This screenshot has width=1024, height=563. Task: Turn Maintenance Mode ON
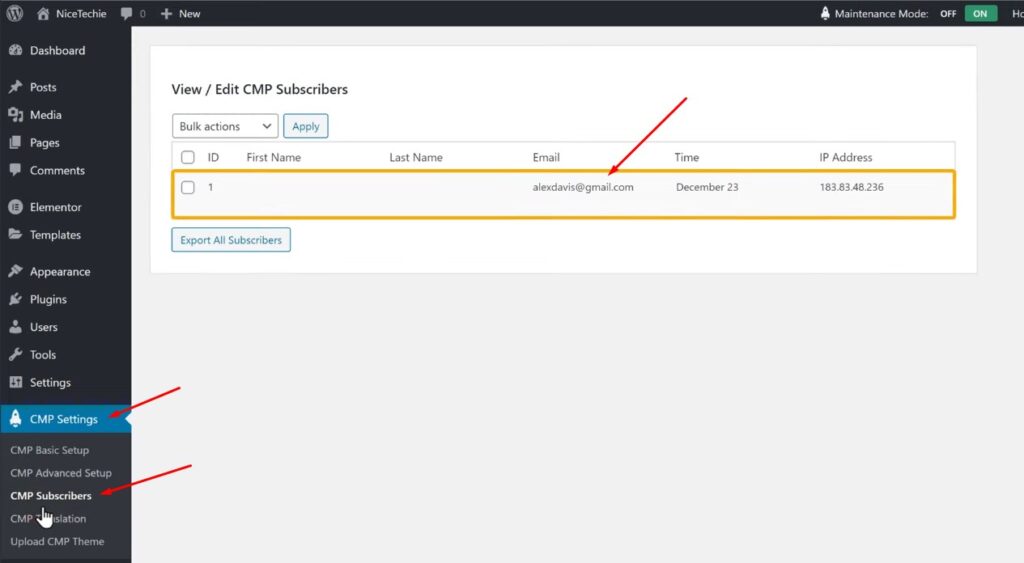[x=980, y=14]
